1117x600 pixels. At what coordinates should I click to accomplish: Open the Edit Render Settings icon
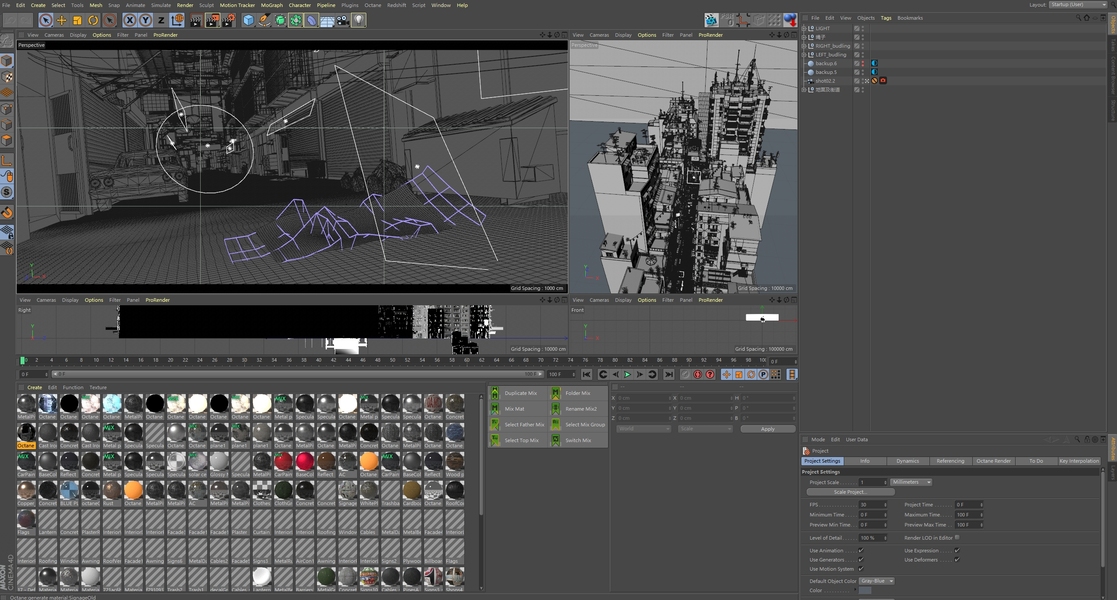[x=228, y=20]
